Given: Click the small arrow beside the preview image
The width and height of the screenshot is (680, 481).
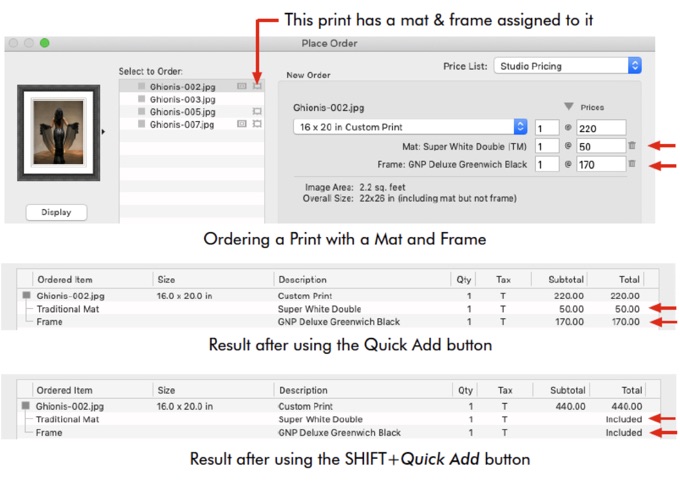Looking at the screenshot, I should click(105, 130).
